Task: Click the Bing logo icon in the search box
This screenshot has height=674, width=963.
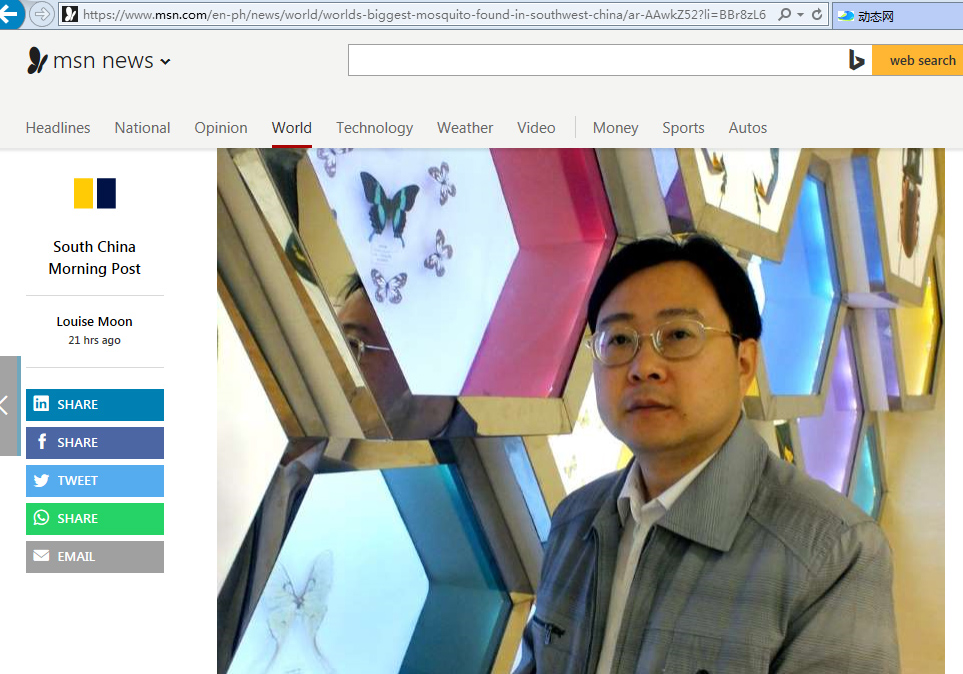Action: pos(857,60)
